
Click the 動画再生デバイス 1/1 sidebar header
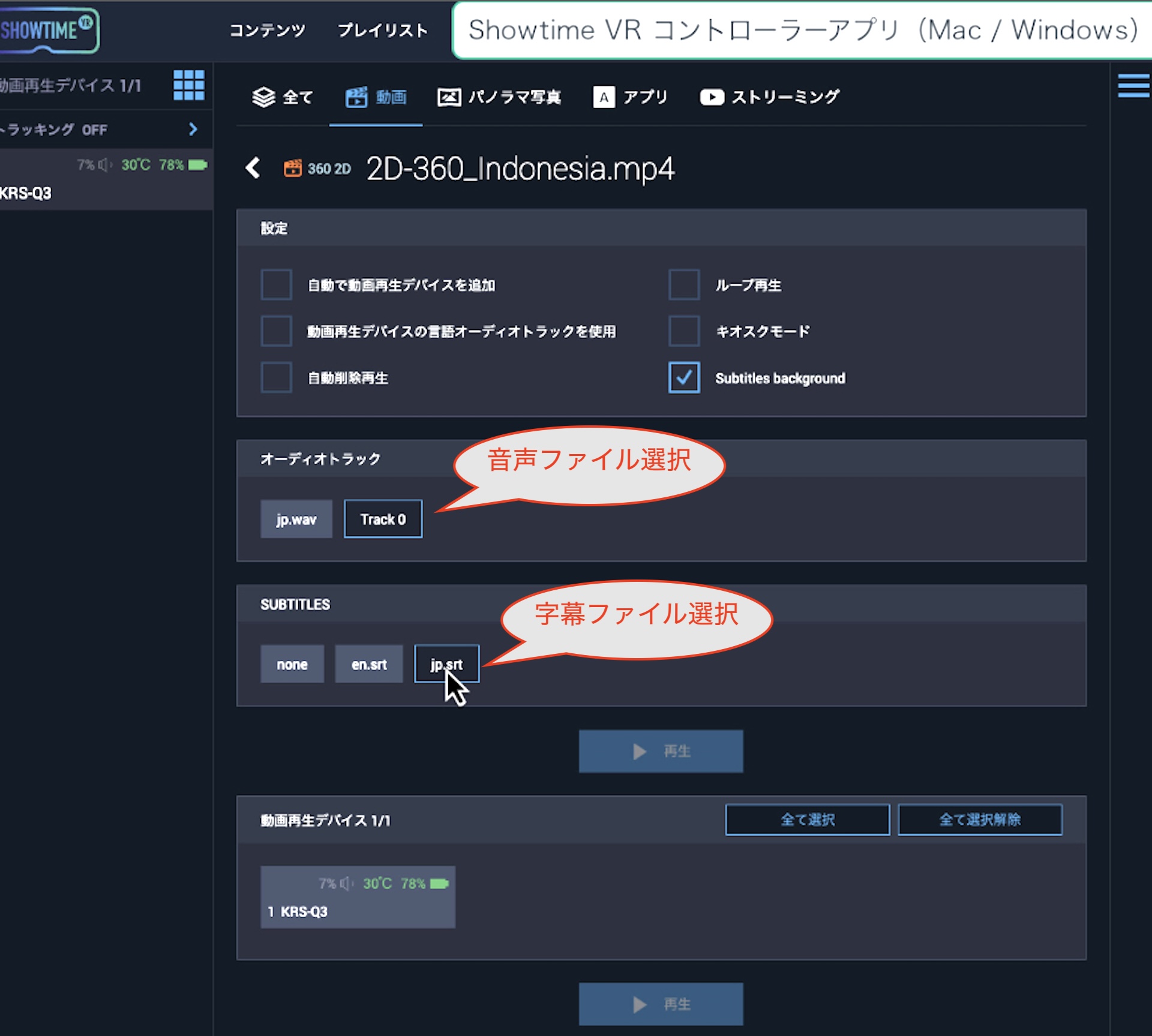point(70,86)
